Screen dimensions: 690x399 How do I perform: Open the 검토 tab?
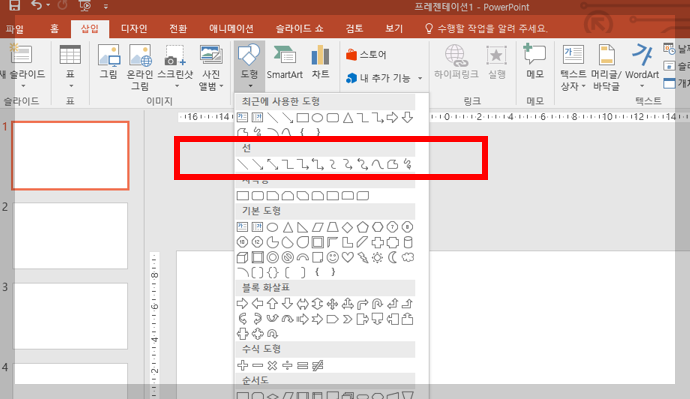point(354,29)
